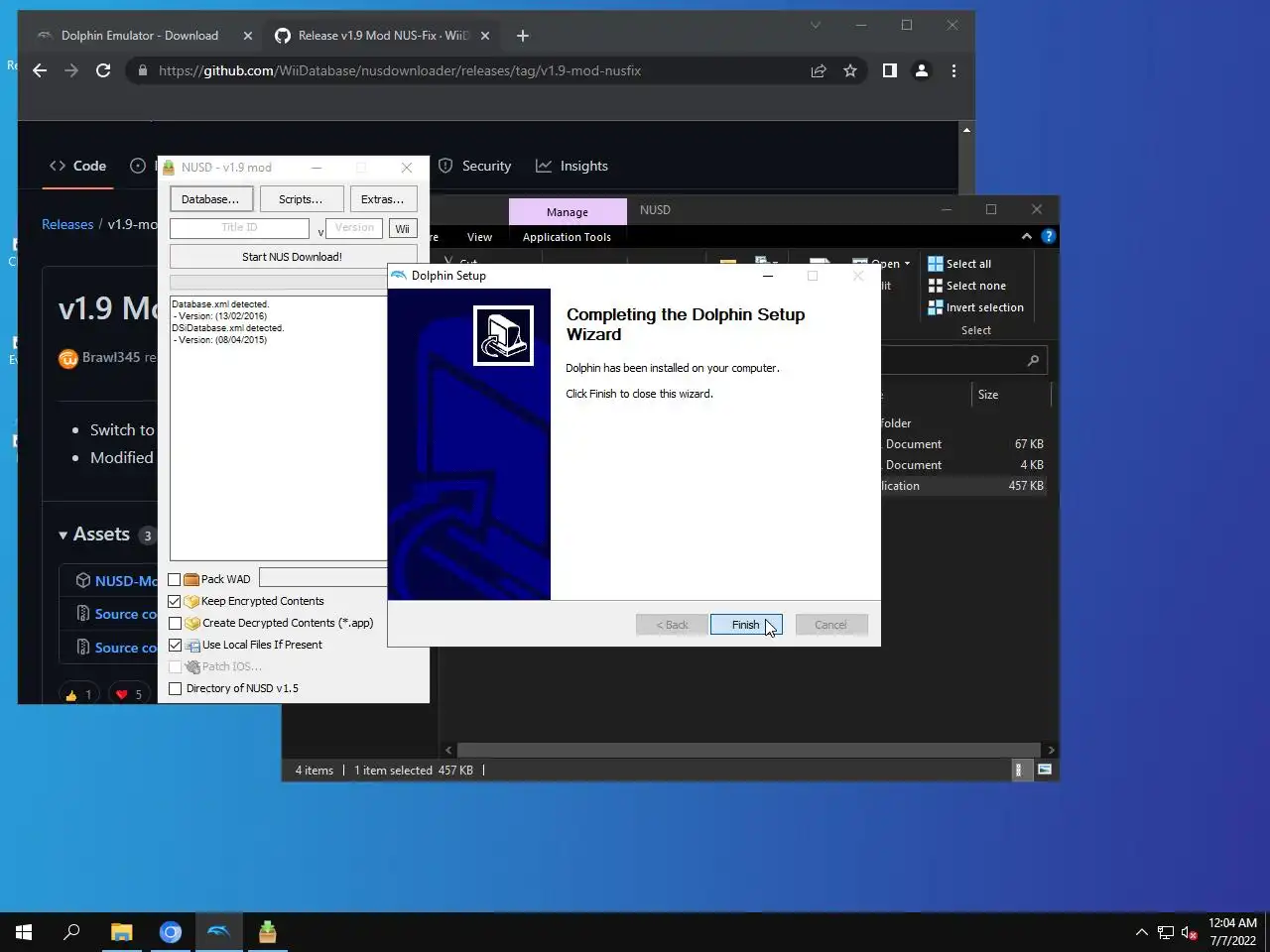Close the Release v1.9 Mod NUS-Fix tab
This screenshot has width=1270, height=952.
tap(485, 36)
